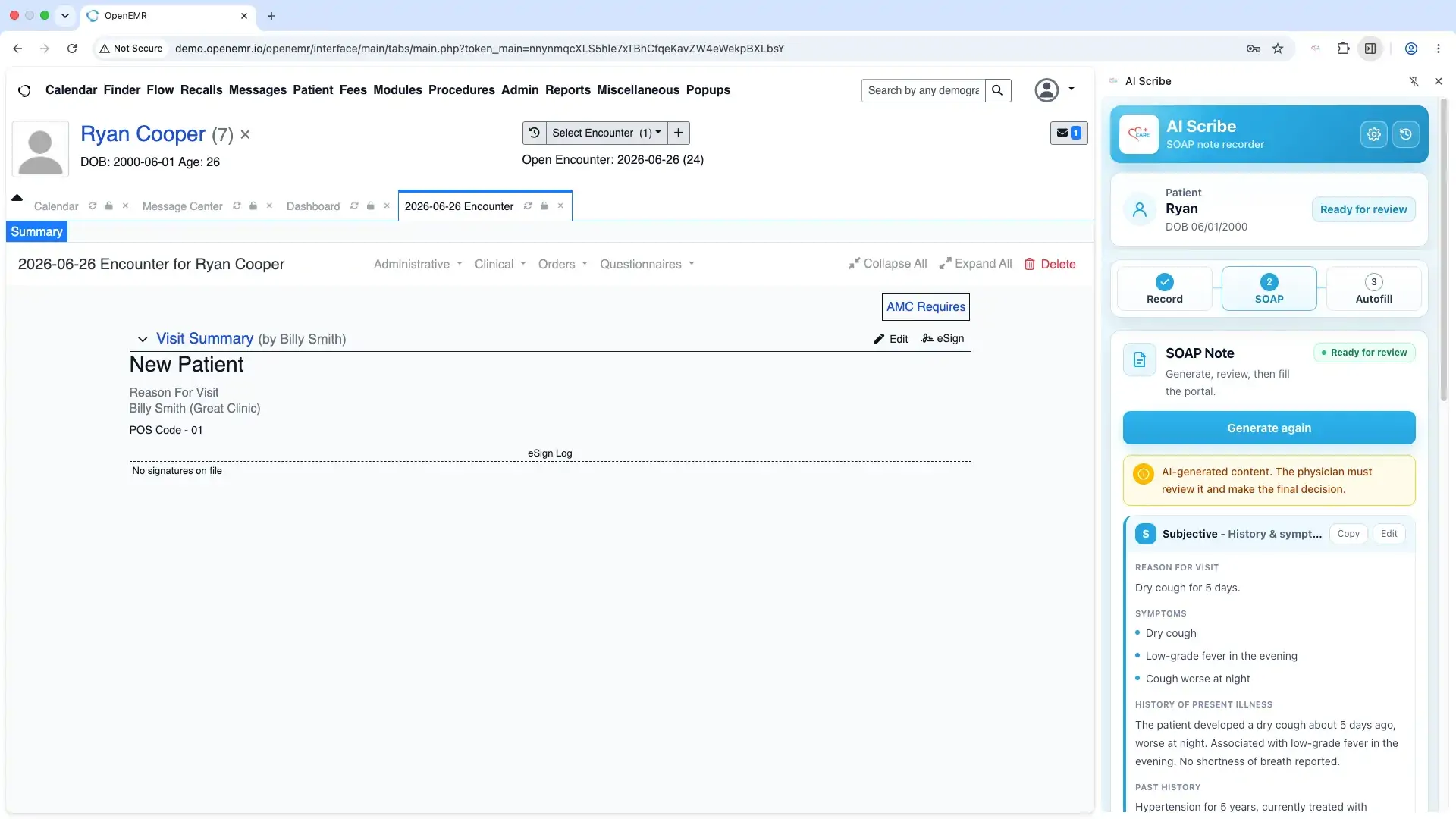Click the patient avatar icon in AI Scribe
The image size is (1456, 819).
1139,210
